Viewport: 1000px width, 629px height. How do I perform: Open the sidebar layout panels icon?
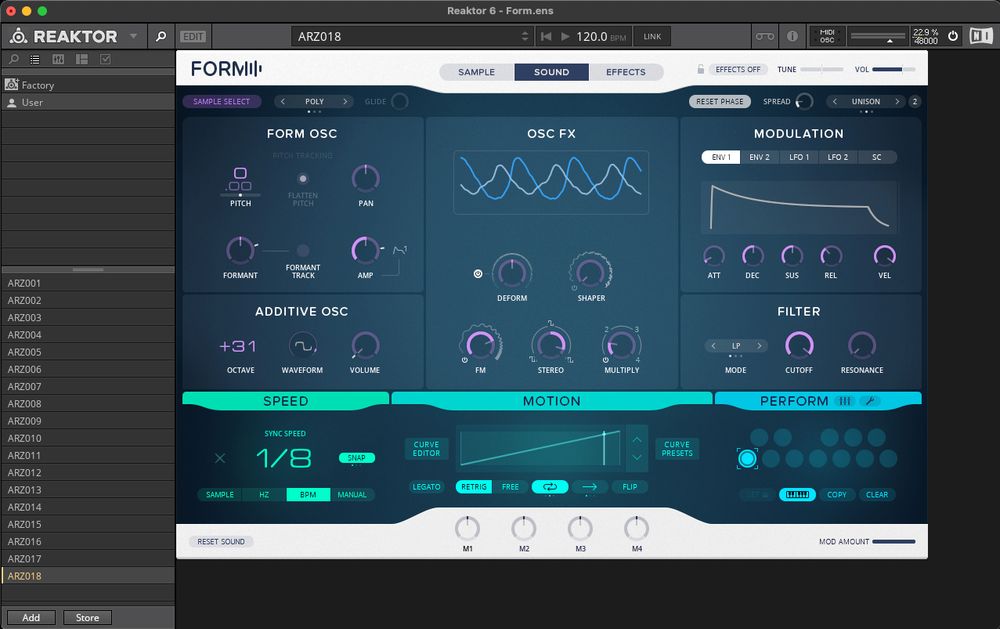click(82, 59)
